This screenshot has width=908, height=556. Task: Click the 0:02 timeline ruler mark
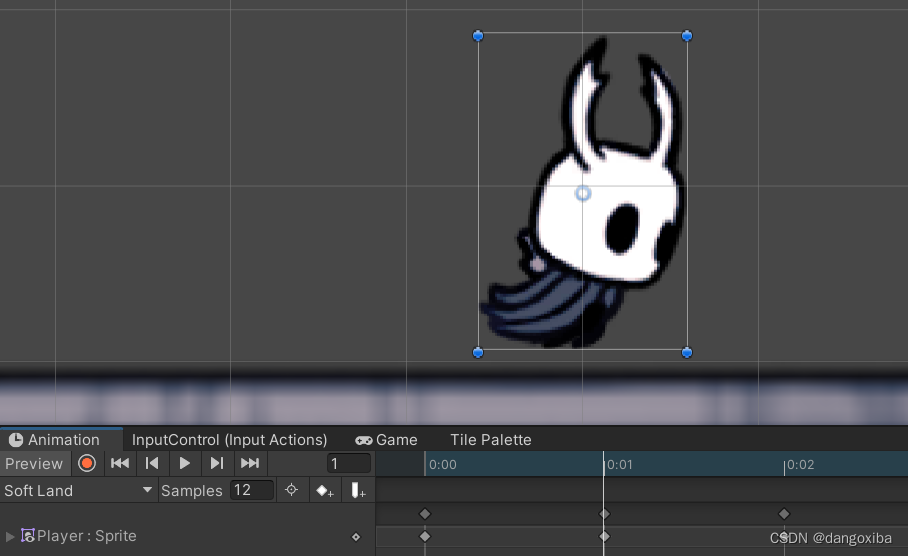coord(800,464)
